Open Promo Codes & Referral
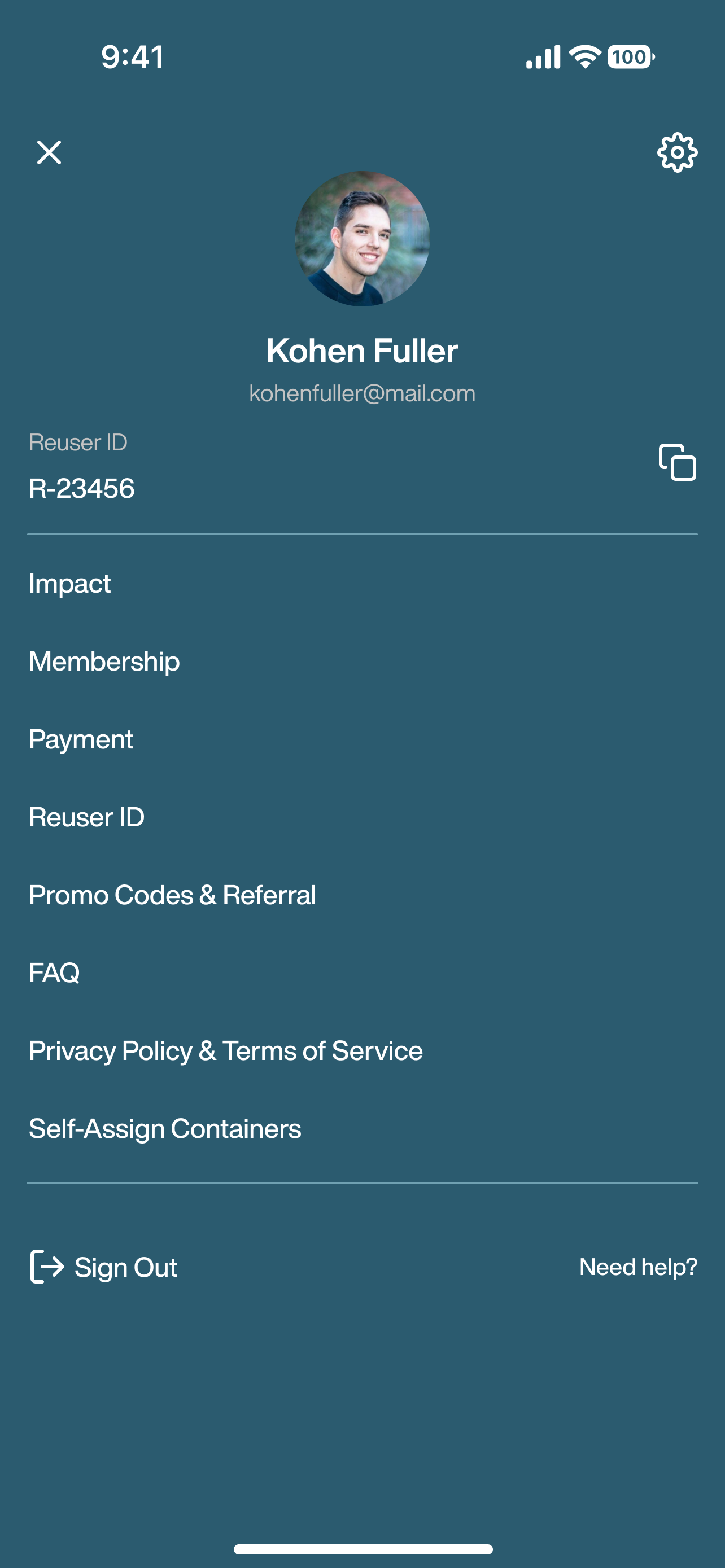 172,895
